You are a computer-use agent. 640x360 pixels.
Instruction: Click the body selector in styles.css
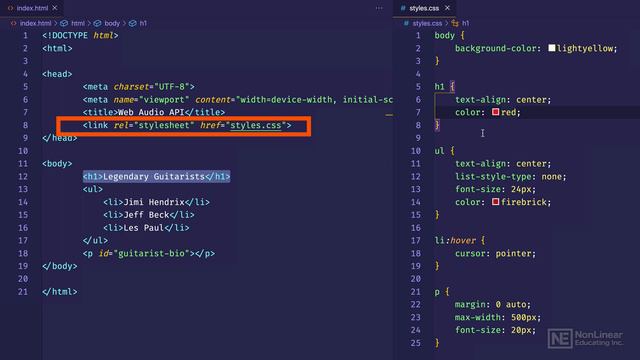tap(444, 36)
